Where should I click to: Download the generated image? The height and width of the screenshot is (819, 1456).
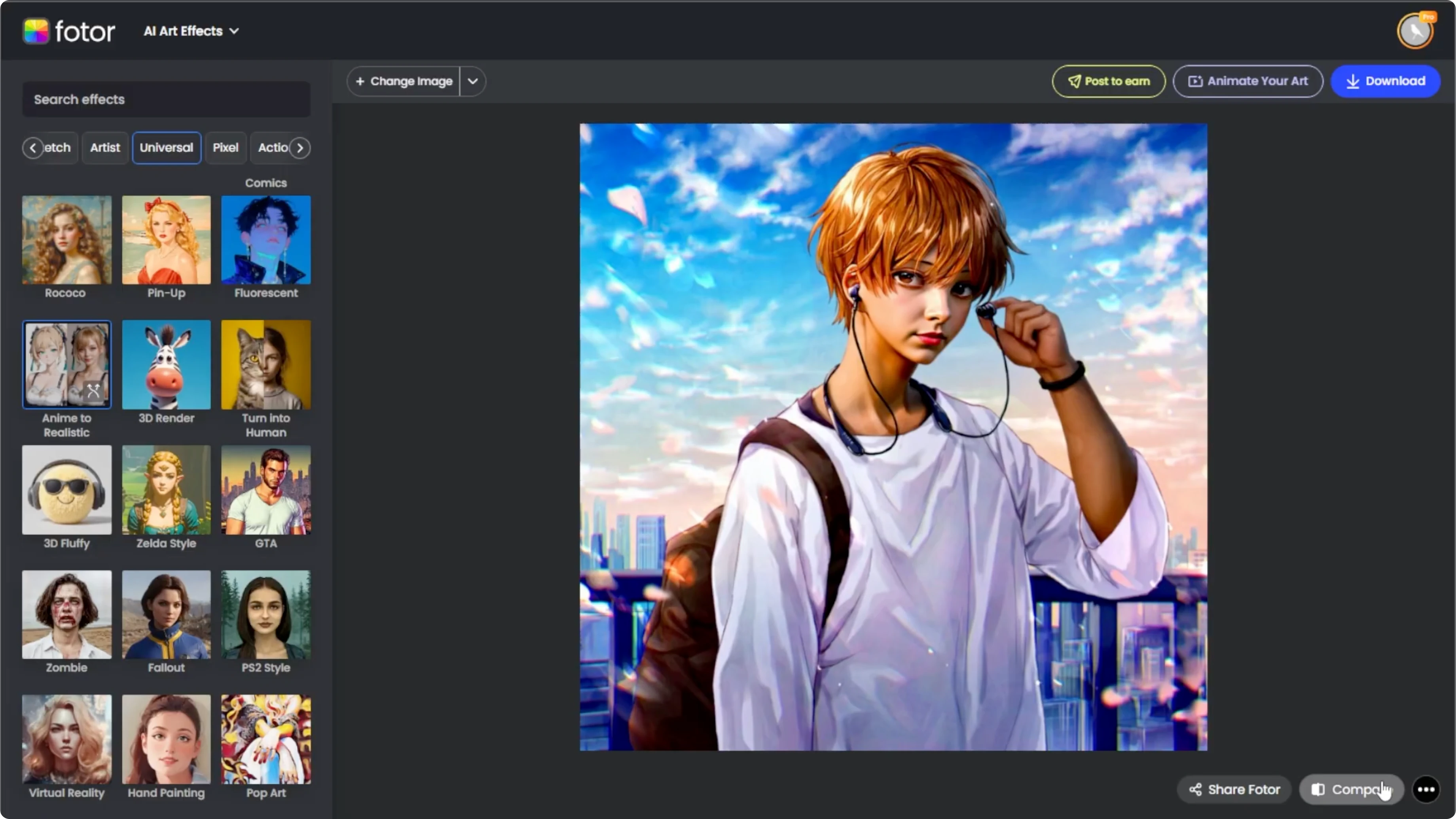point(1385,82)
